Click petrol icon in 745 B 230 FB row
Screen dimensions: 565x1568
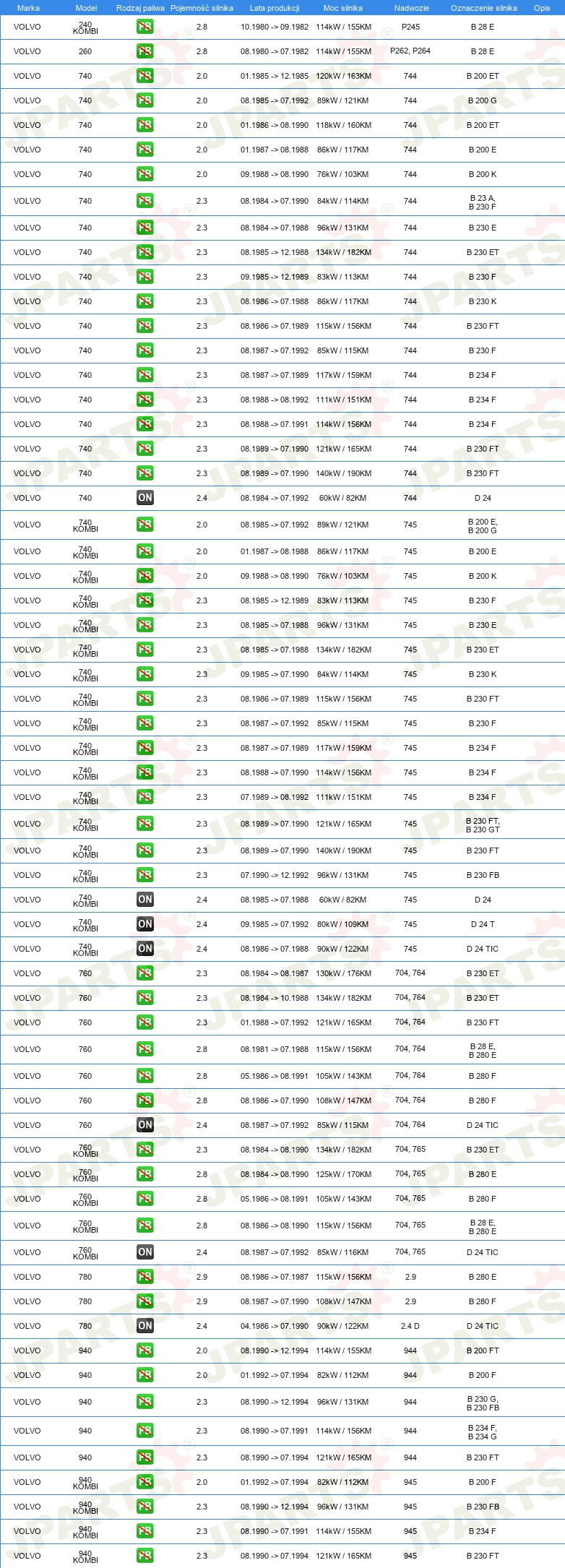click(x=145, y=875)
